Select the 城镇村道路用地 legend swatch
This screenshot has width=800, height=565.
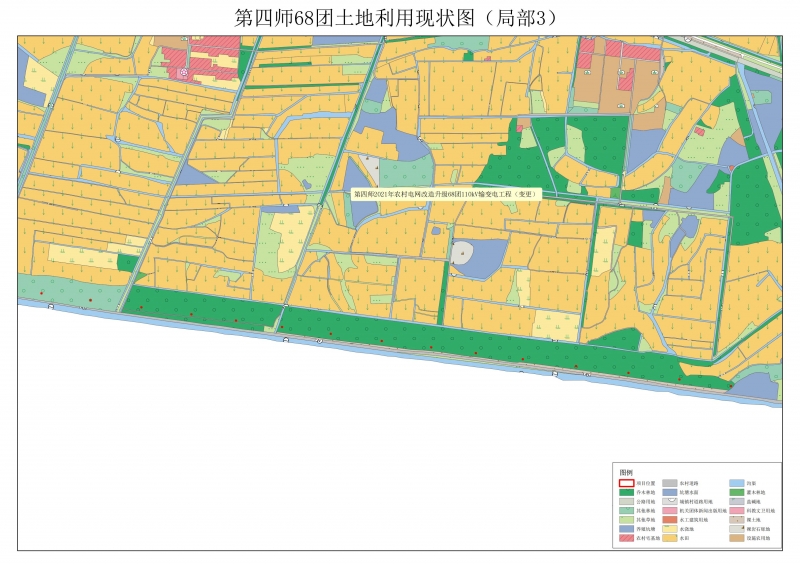coord(671,502)
